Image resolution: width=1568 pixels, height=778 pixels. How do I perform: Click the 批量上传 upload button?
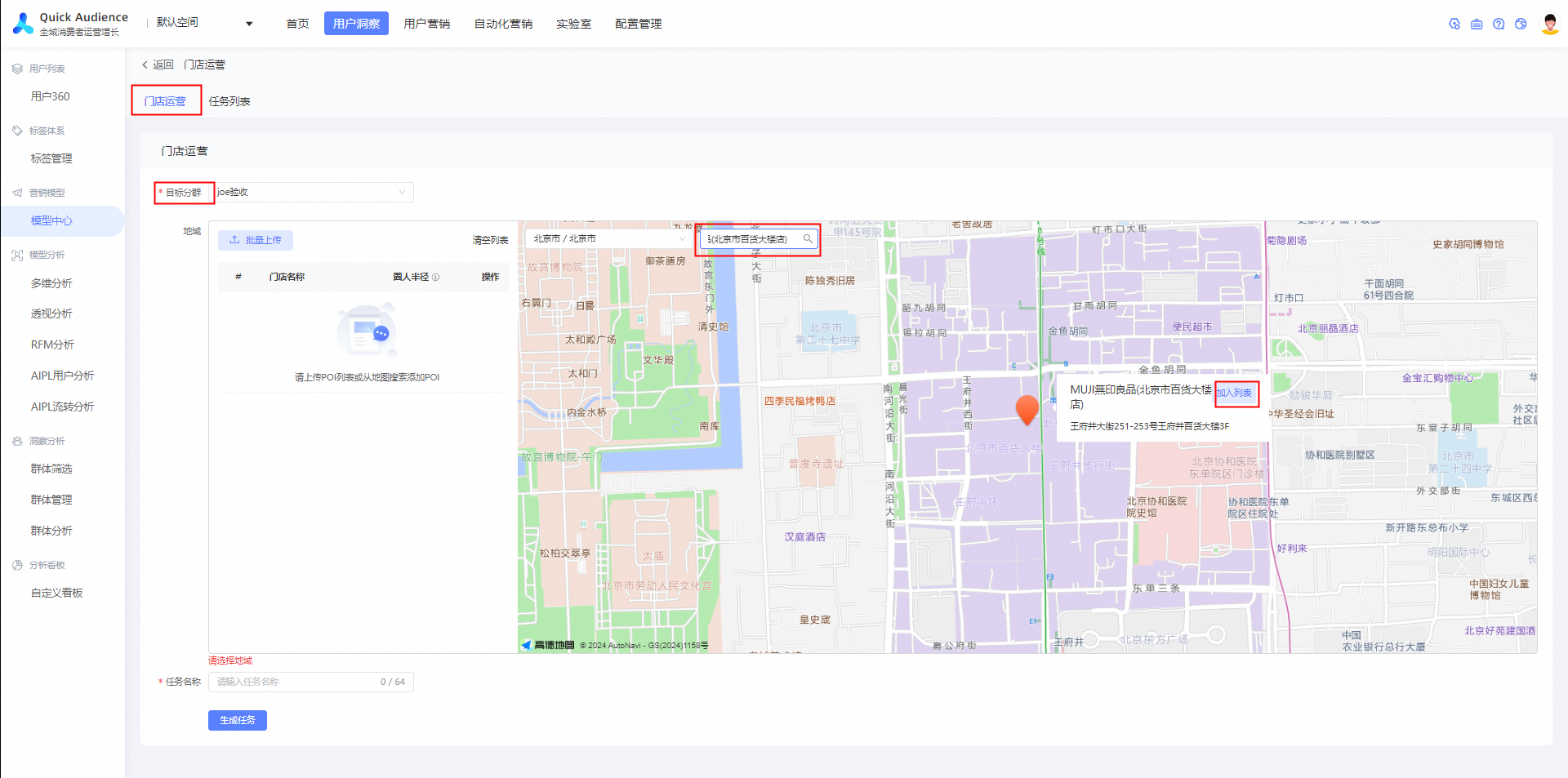click(x=256, y=240)
